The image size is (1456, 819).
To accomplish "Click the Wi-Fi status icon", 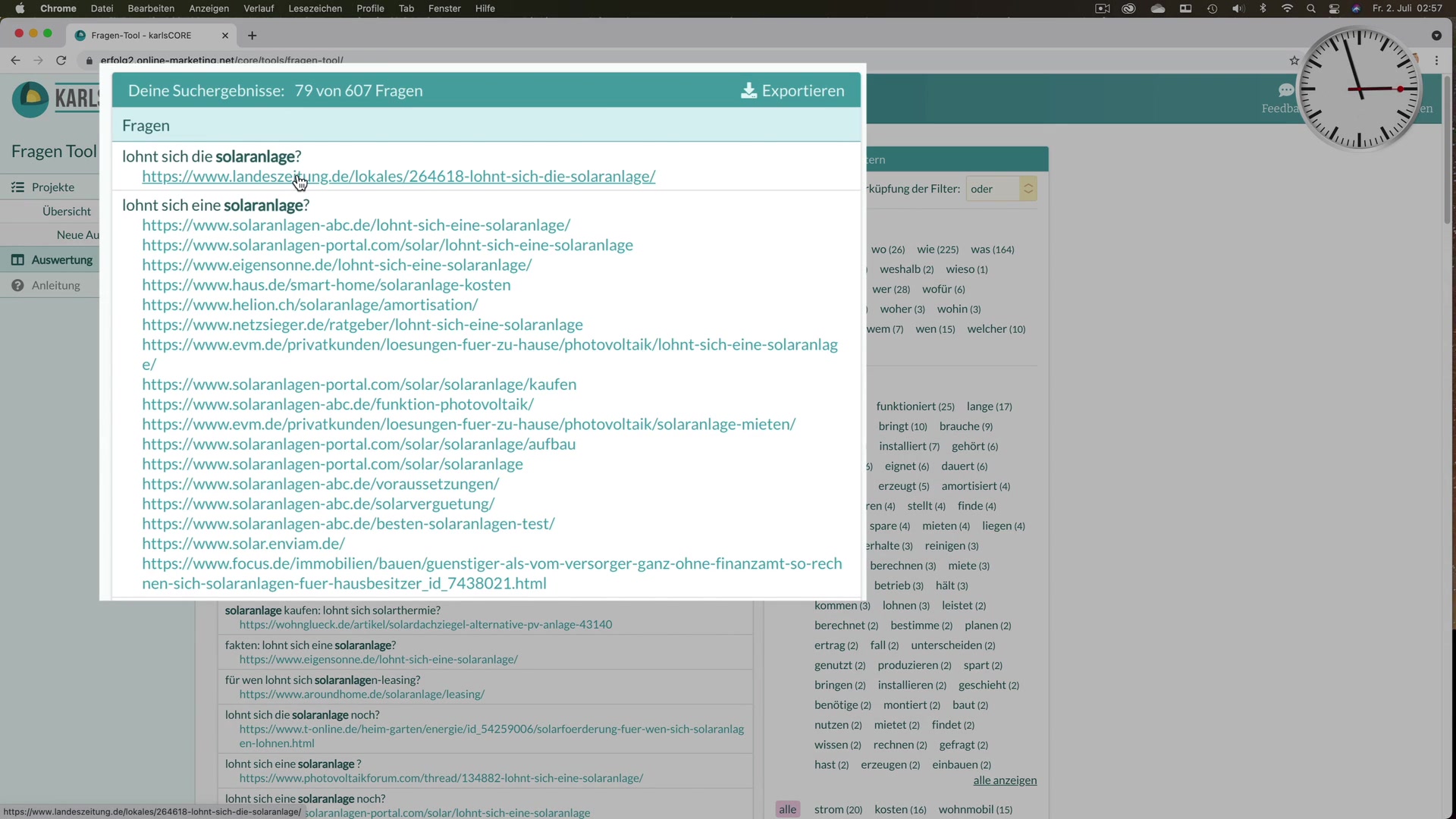I will 1287,8.
